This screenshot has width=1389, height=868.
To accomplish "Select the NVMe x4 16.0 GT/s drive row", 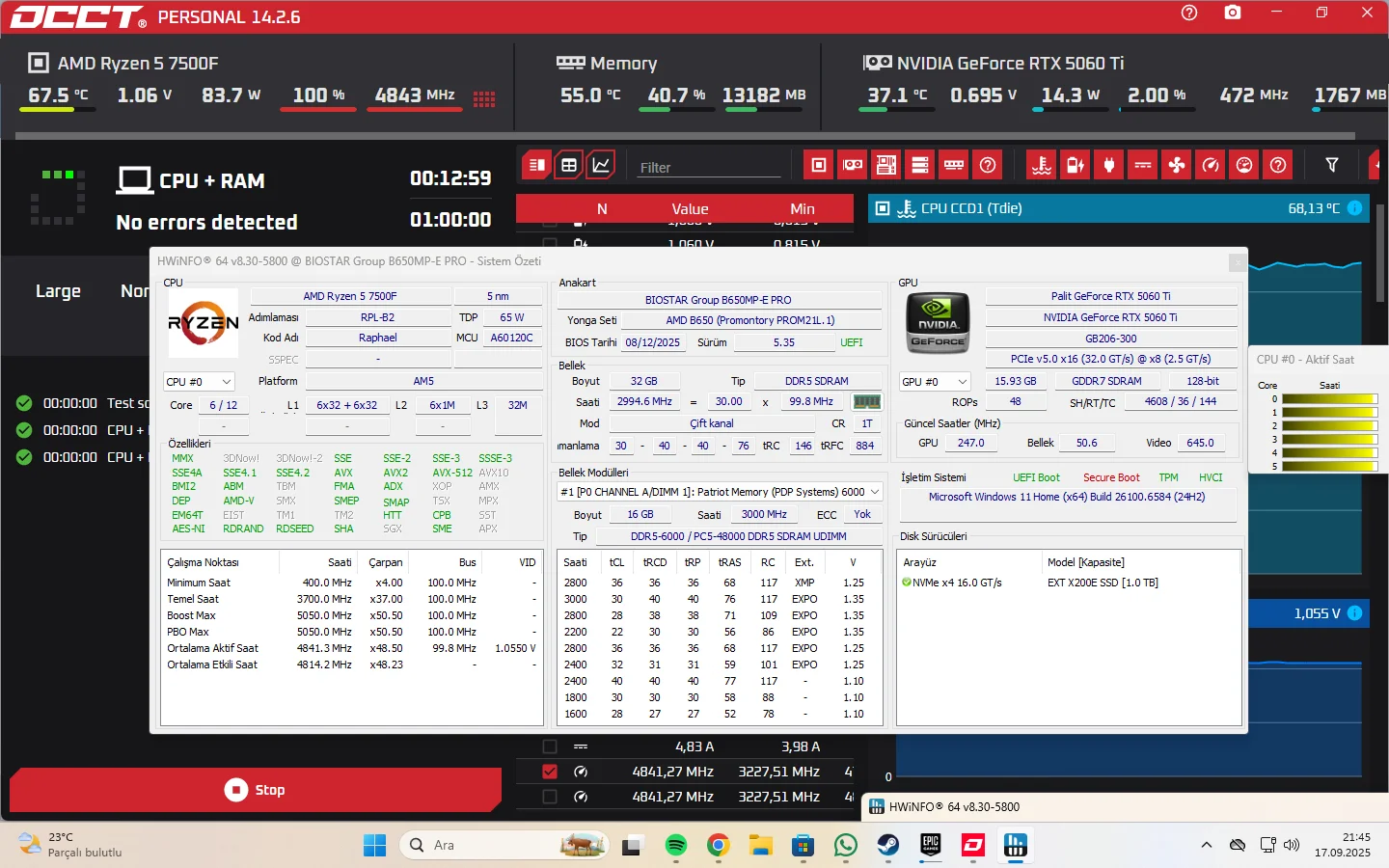I will (1068, 583).
